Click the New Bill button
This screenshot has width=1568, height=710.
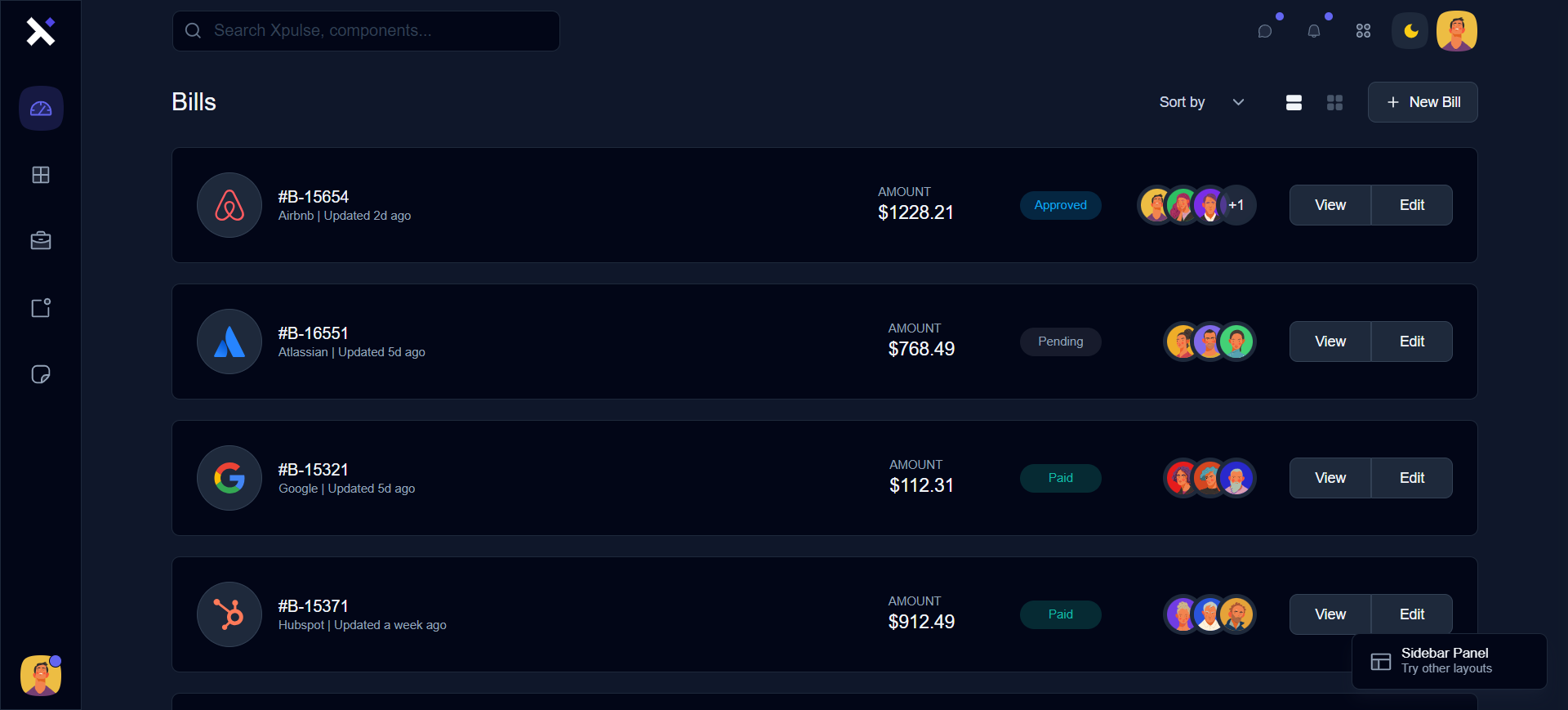point(1423,102)
